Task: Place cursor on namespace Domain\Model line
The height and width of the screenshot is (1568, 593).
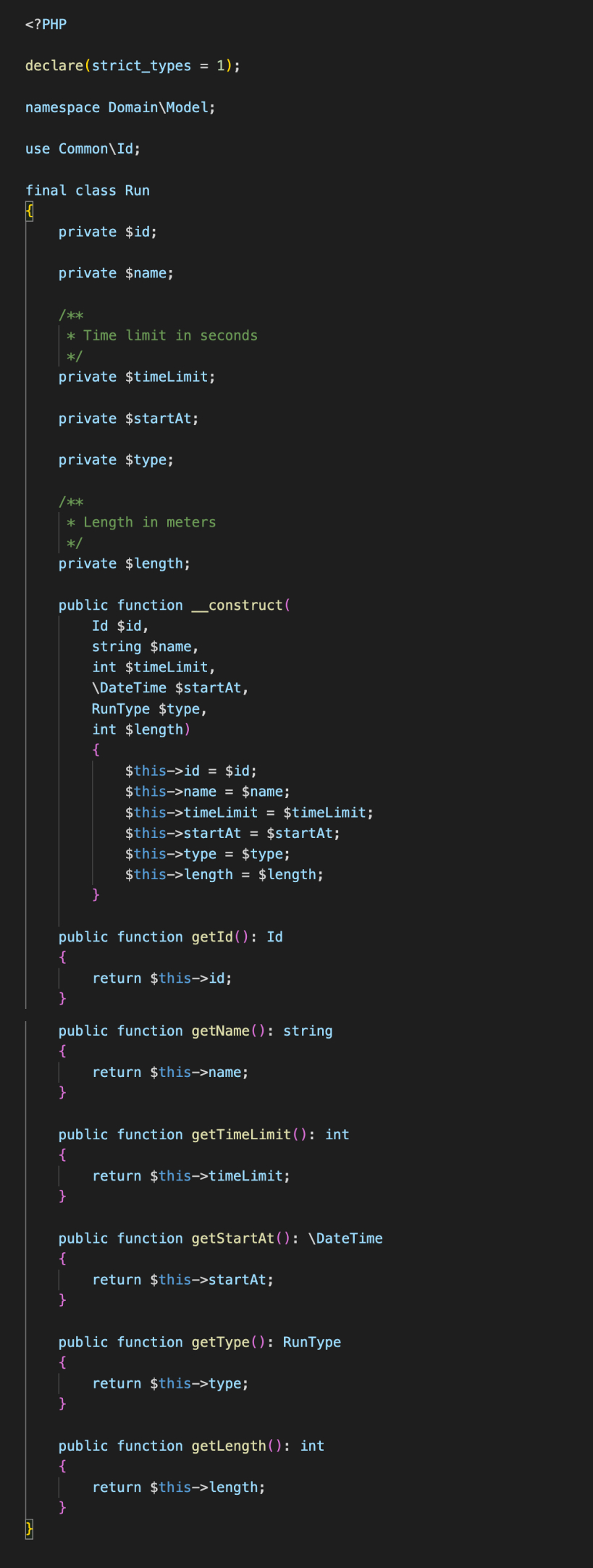Action: 120,107
